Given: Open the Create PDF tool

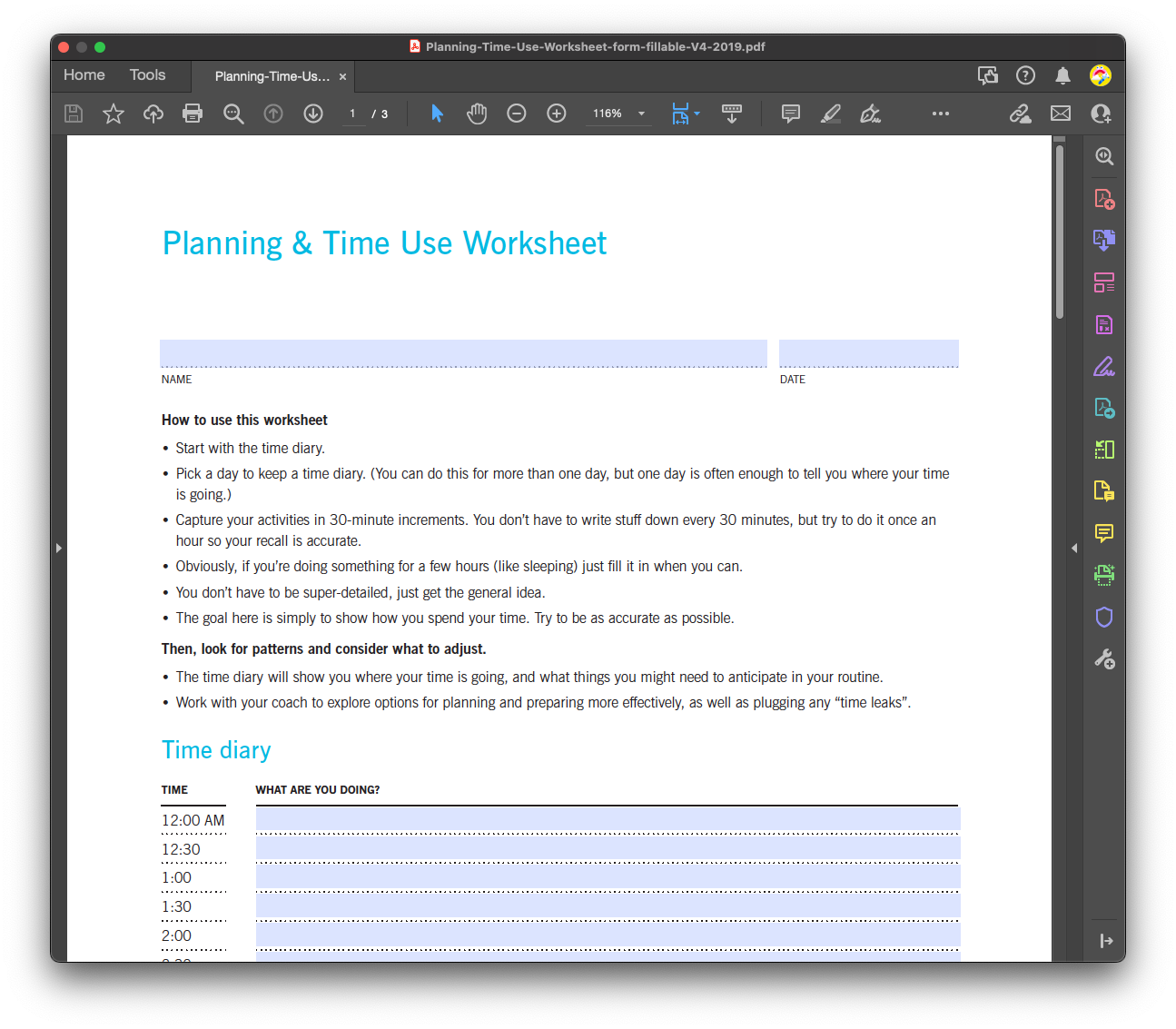Looking at the screenshot, I should pos(1104,198).
